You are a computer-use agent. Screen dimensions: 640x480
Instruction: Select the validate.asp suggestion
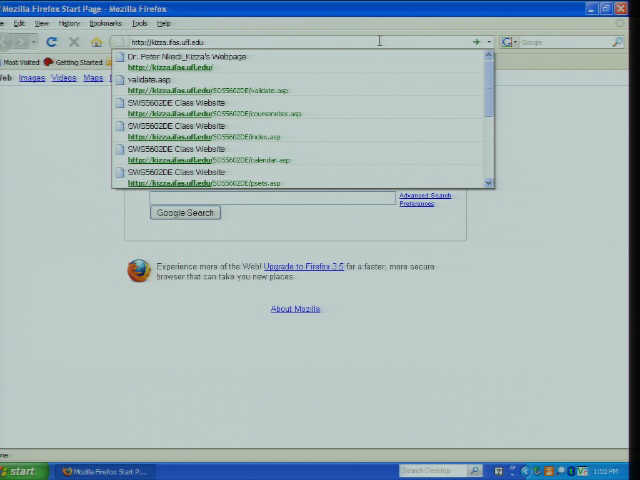pyautogui.click(x=298, y=85)
